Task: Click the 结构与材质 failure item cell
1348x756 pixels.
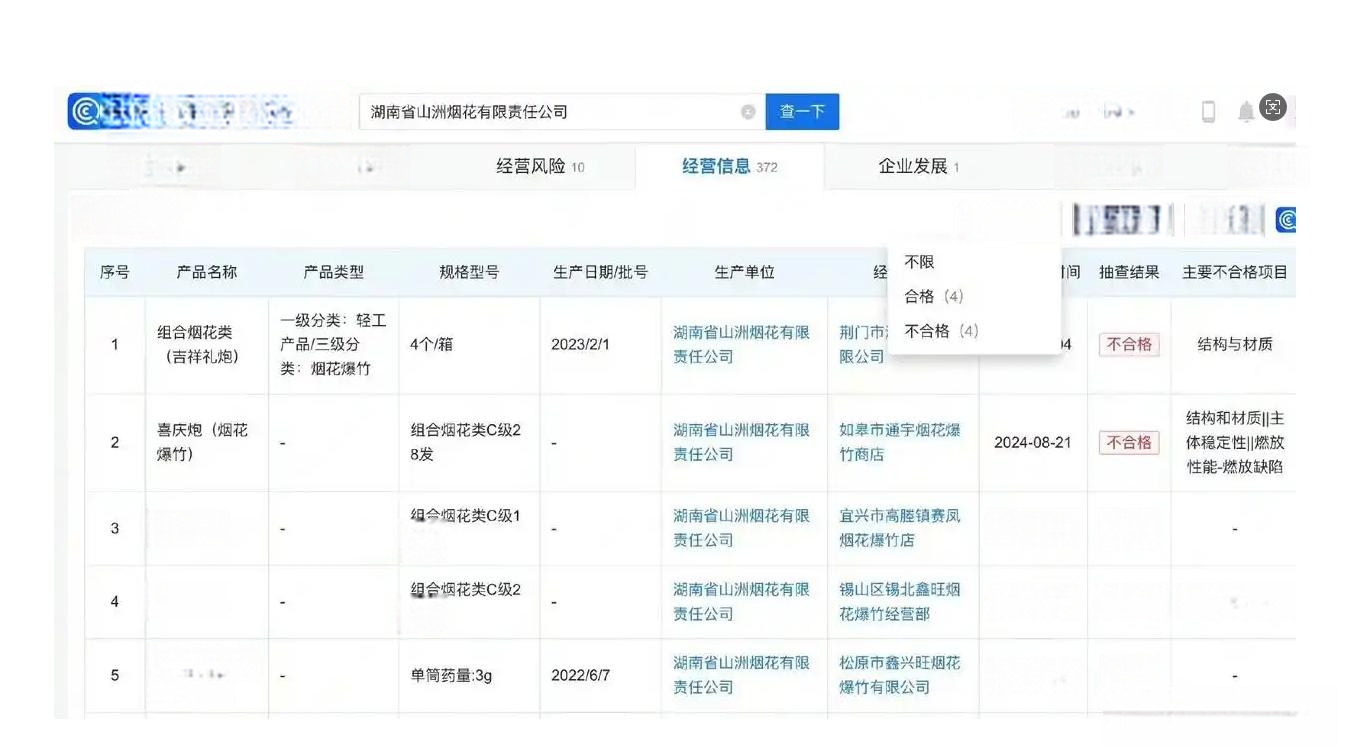Action: pos(1235,344)
